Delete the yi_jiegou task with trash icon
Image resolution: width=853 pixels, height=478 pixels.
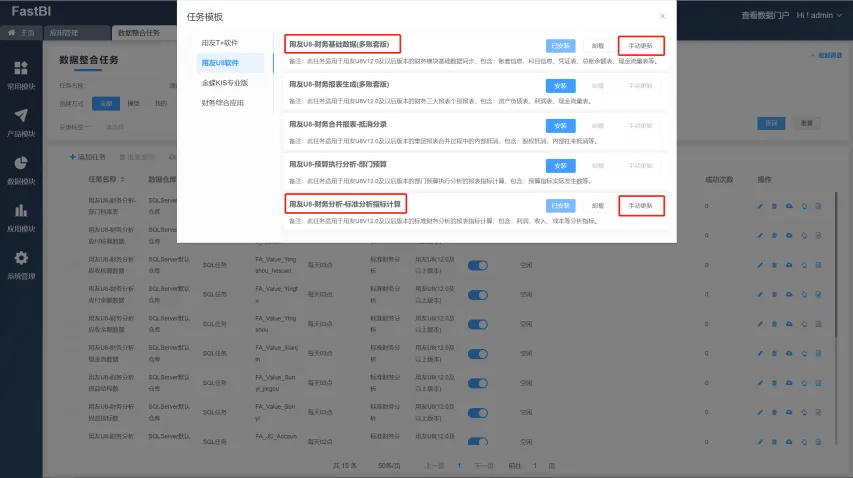click(x=774, y=383)
